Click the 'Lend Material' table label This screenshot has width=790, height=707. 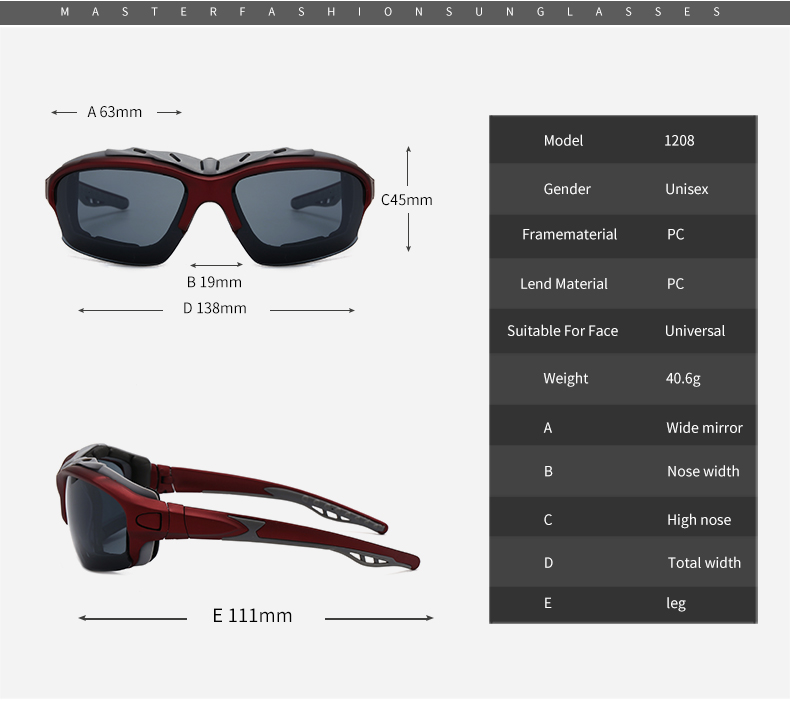[564, 284]
